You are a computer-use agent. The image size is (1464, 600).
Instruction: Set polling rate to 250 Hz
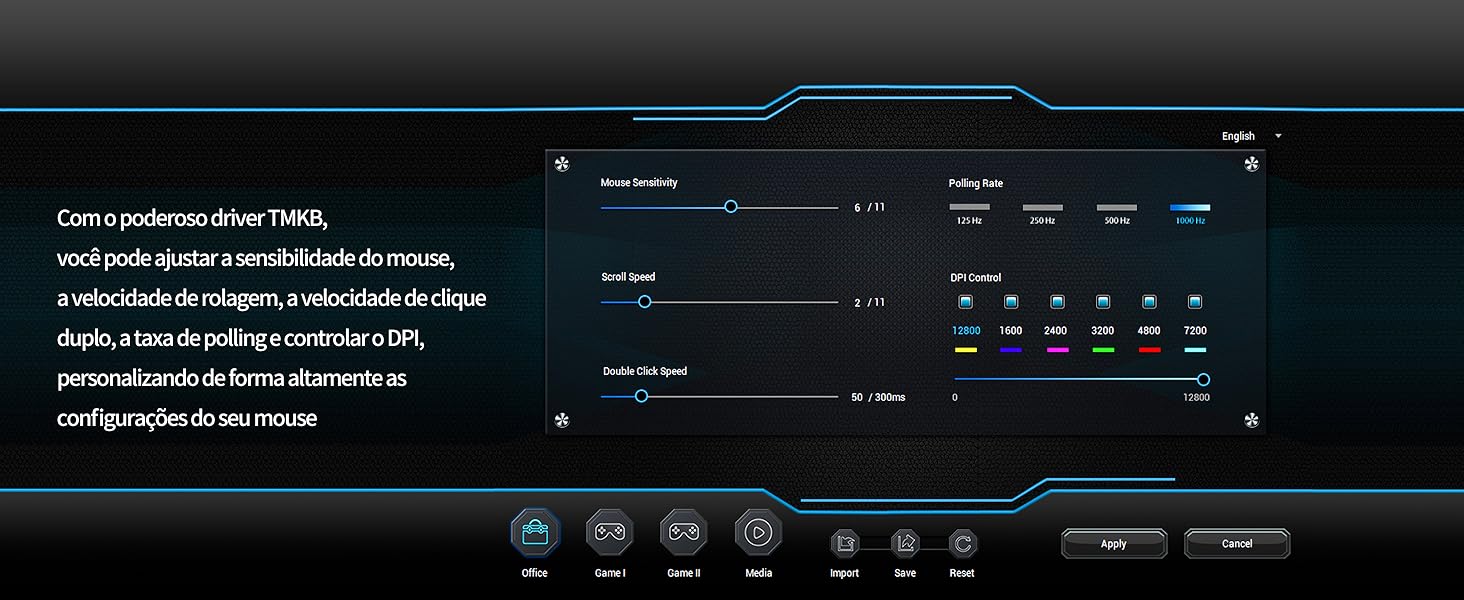click(x=1043, y=207)
